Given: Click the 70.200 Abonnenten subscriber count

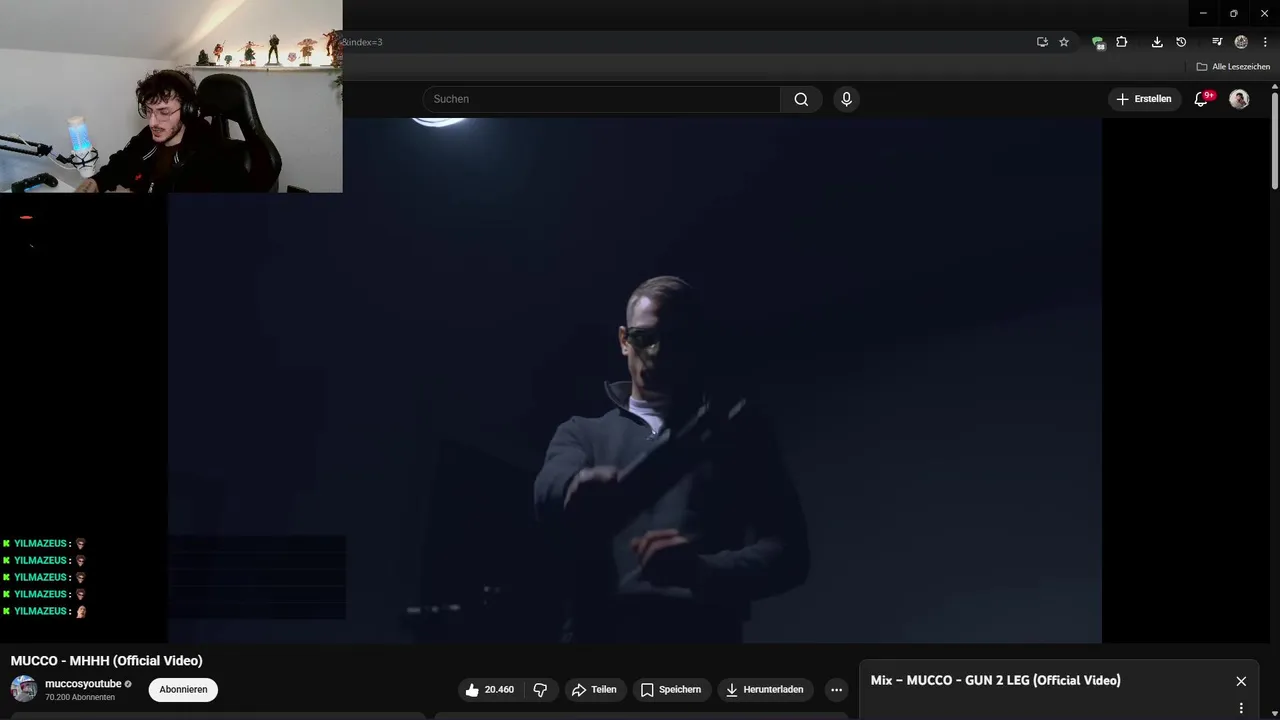Looking at the screenshot, I should point(80,697).
